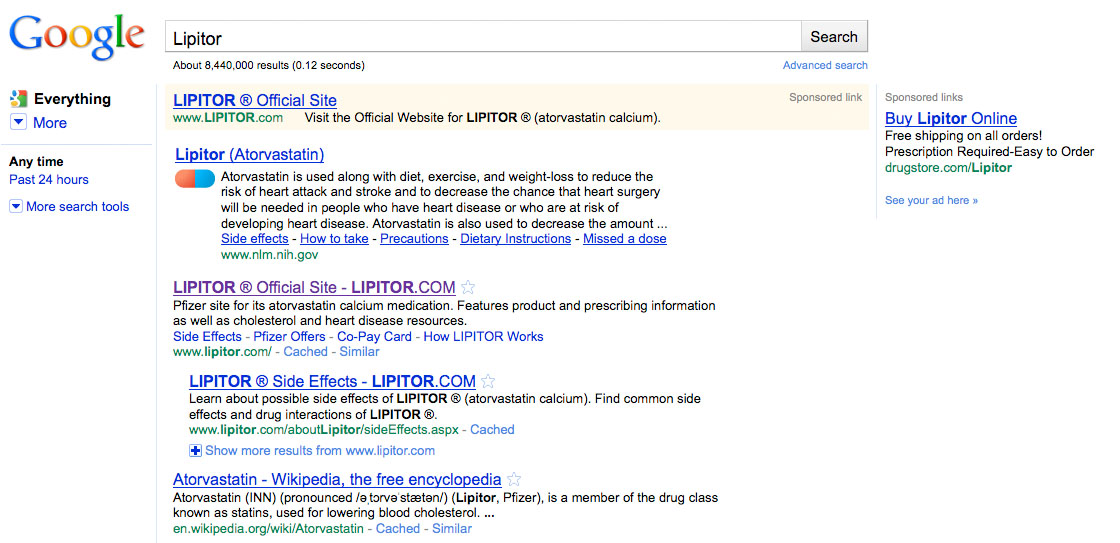Open More search tools link
Screen dimensions: 1120x543
78,207
